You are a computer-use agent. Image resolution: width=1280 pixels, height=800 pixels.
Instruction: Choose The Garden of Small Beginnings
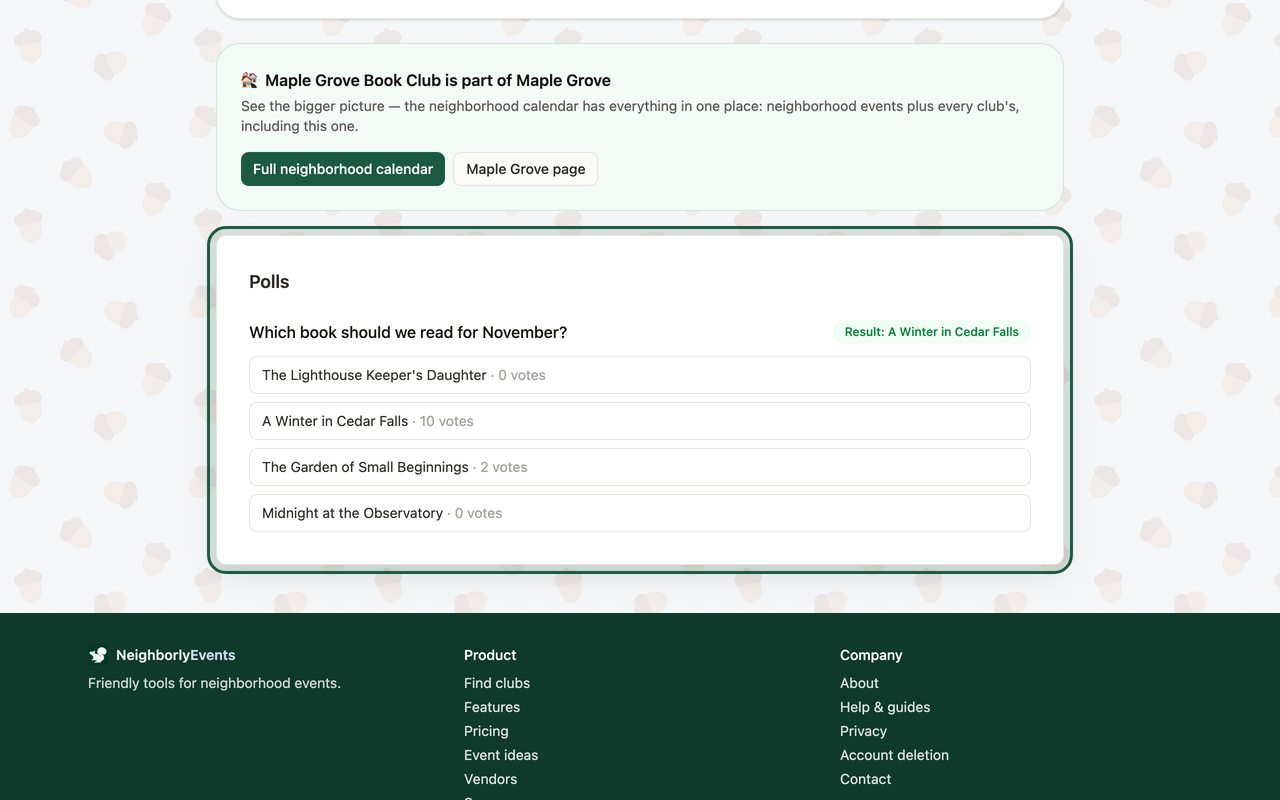(x=640, y=467)
